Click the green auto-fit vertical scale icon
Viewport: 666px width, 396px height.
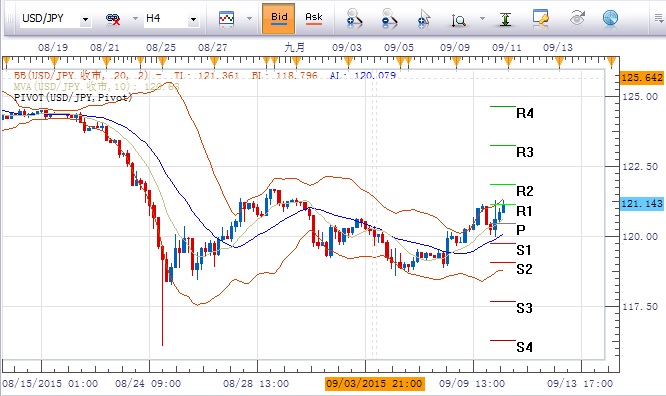point(505,19)
